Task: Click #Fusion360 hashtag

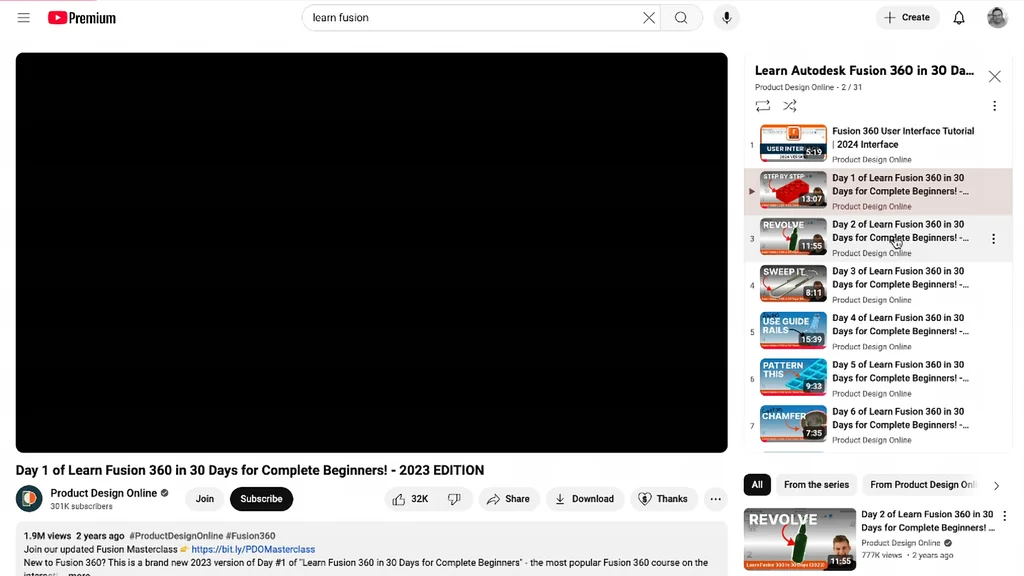Action: click(251, 536)
